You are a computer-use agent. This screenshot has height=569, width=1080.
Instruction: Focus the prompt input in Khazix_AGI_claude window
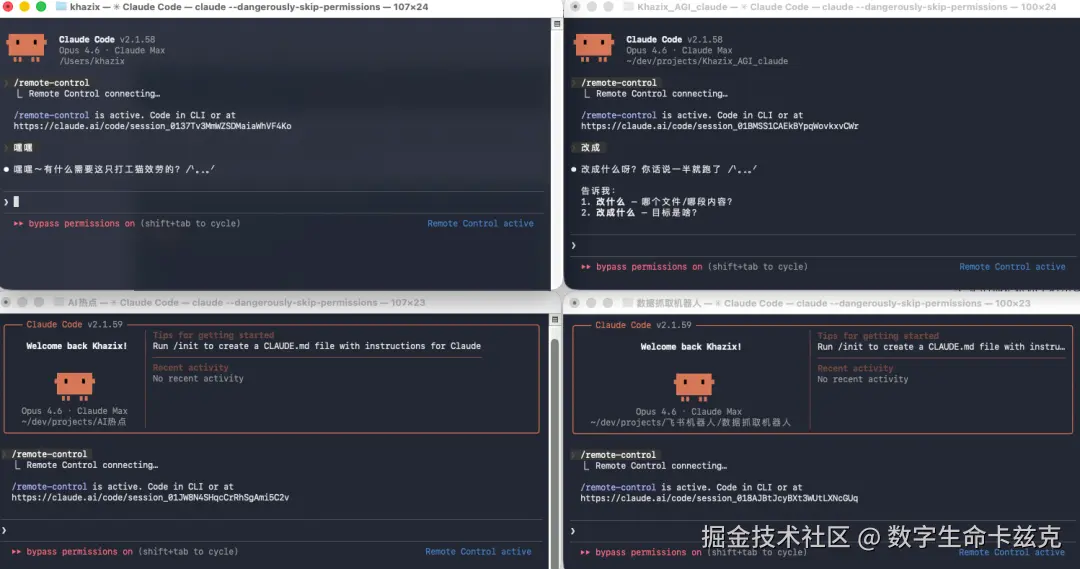point(822,245)
